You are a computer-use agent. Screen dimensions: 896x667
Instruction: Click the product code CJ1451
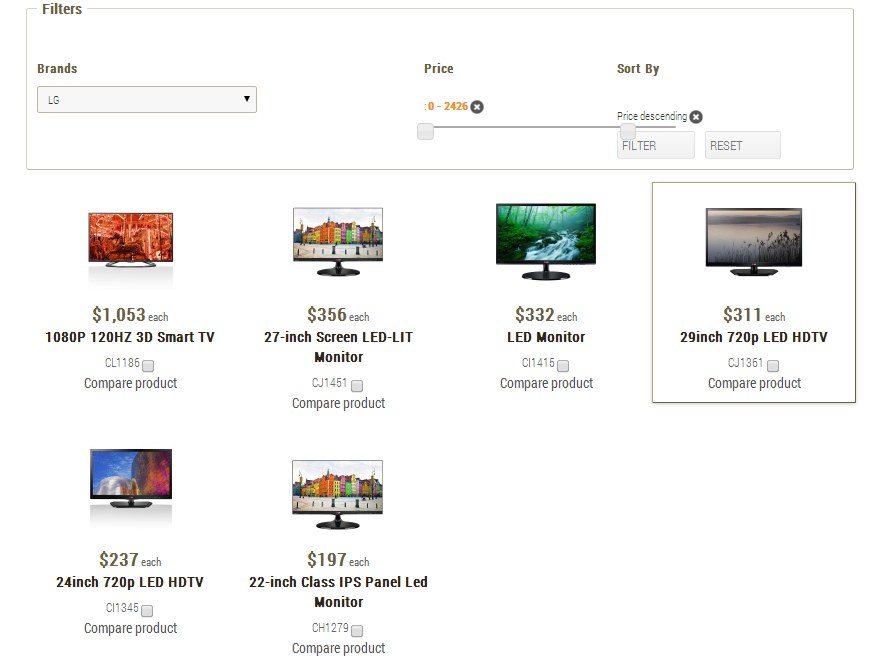pyautogui.click(x=330, y=383)
